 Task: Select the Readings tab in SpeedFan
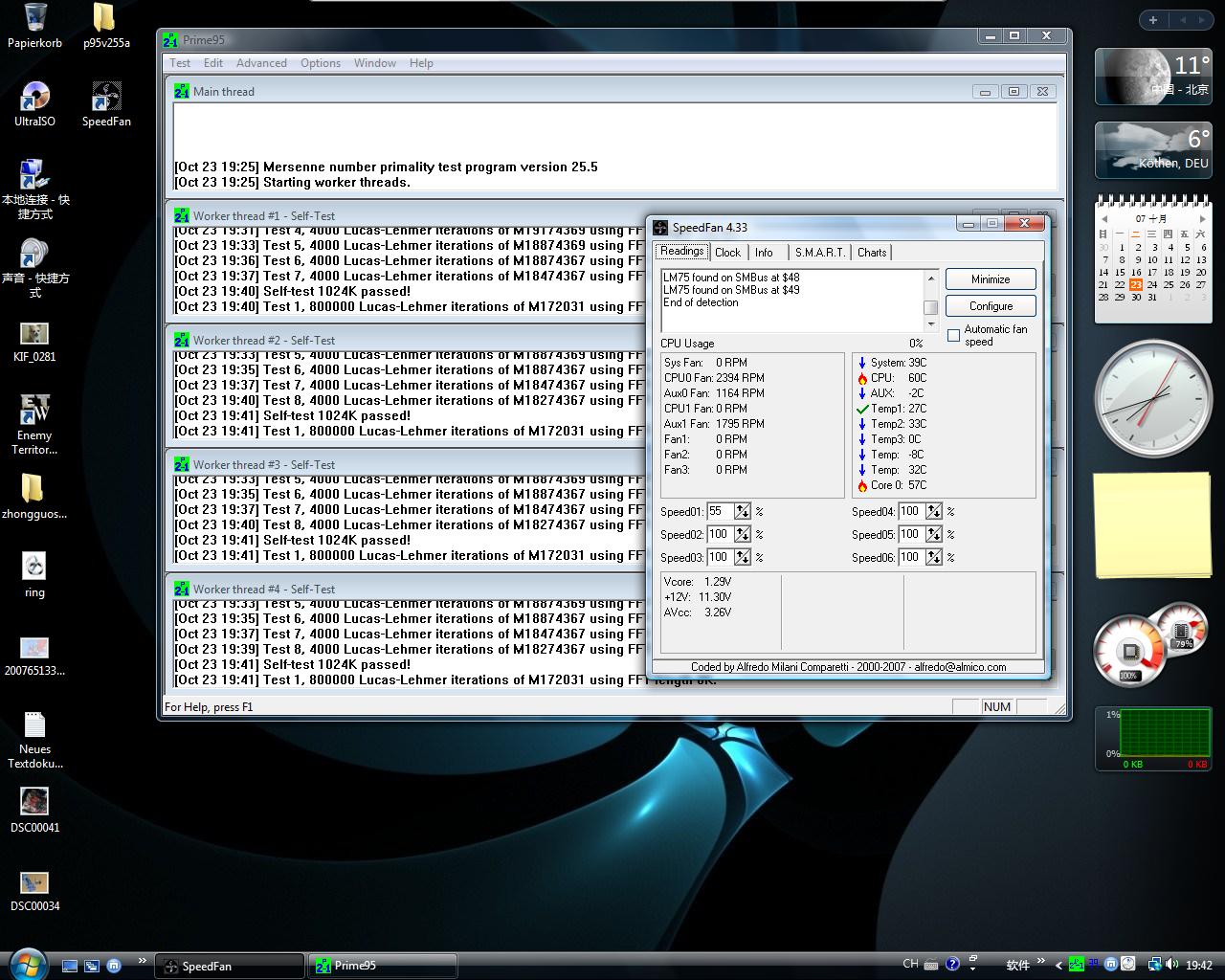681,251
